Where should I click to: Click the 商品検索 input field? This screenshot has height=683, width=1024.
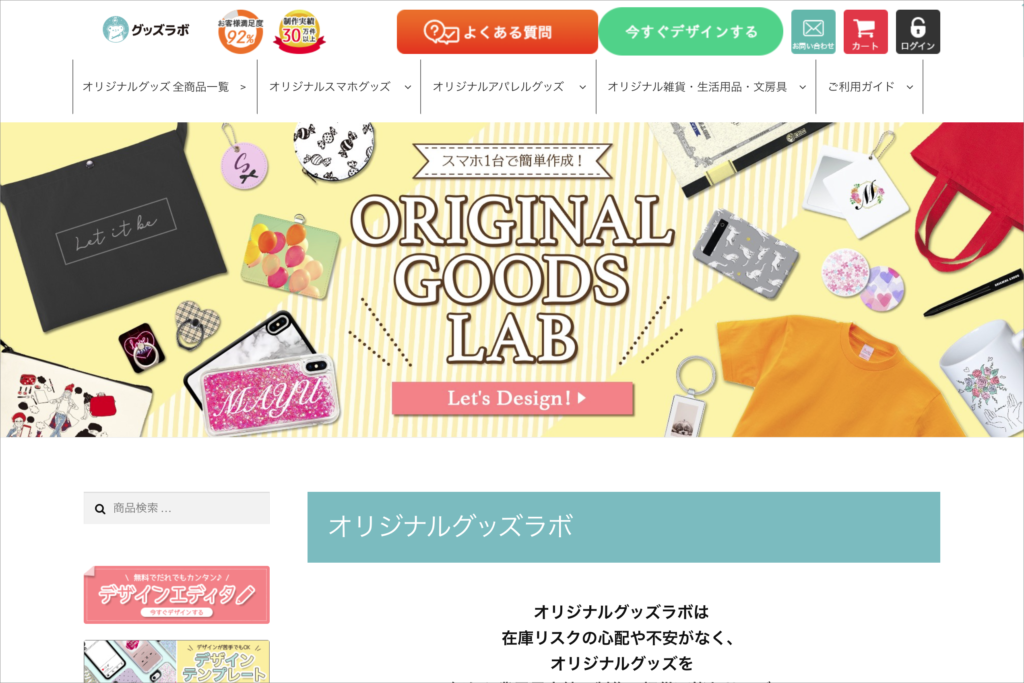[x=176, y=508]
